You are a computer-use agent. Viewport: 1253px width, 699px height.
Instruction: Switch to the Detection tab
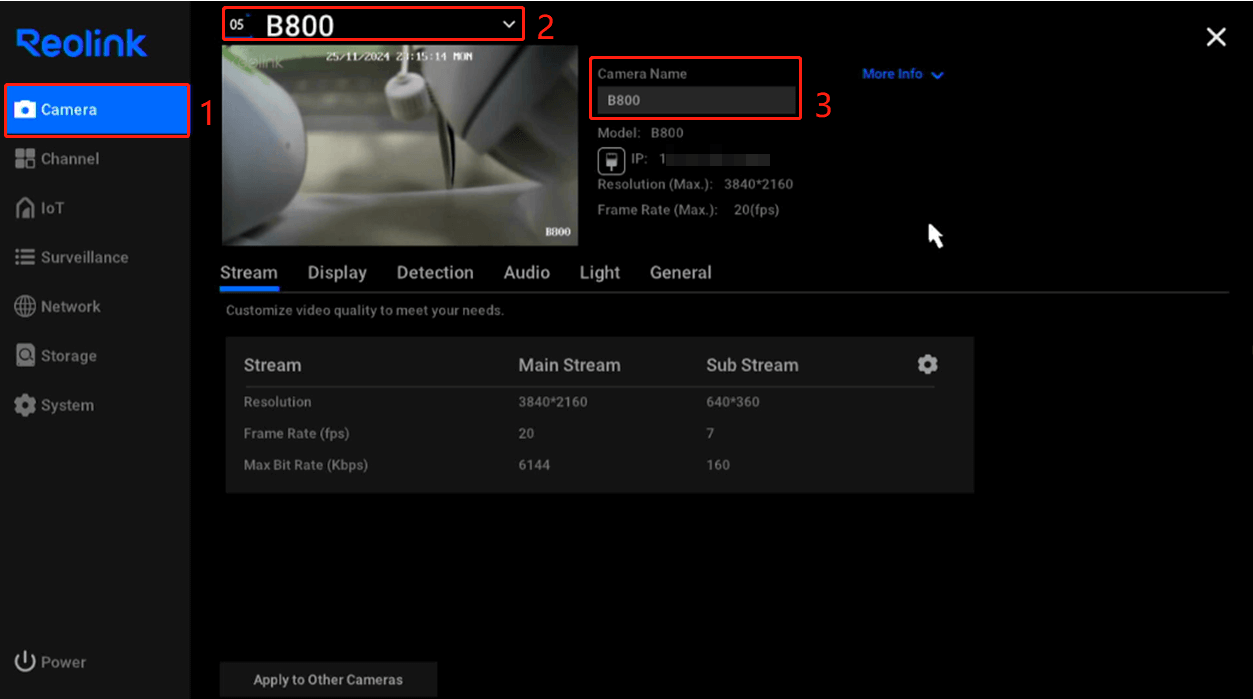click(435, 273)
